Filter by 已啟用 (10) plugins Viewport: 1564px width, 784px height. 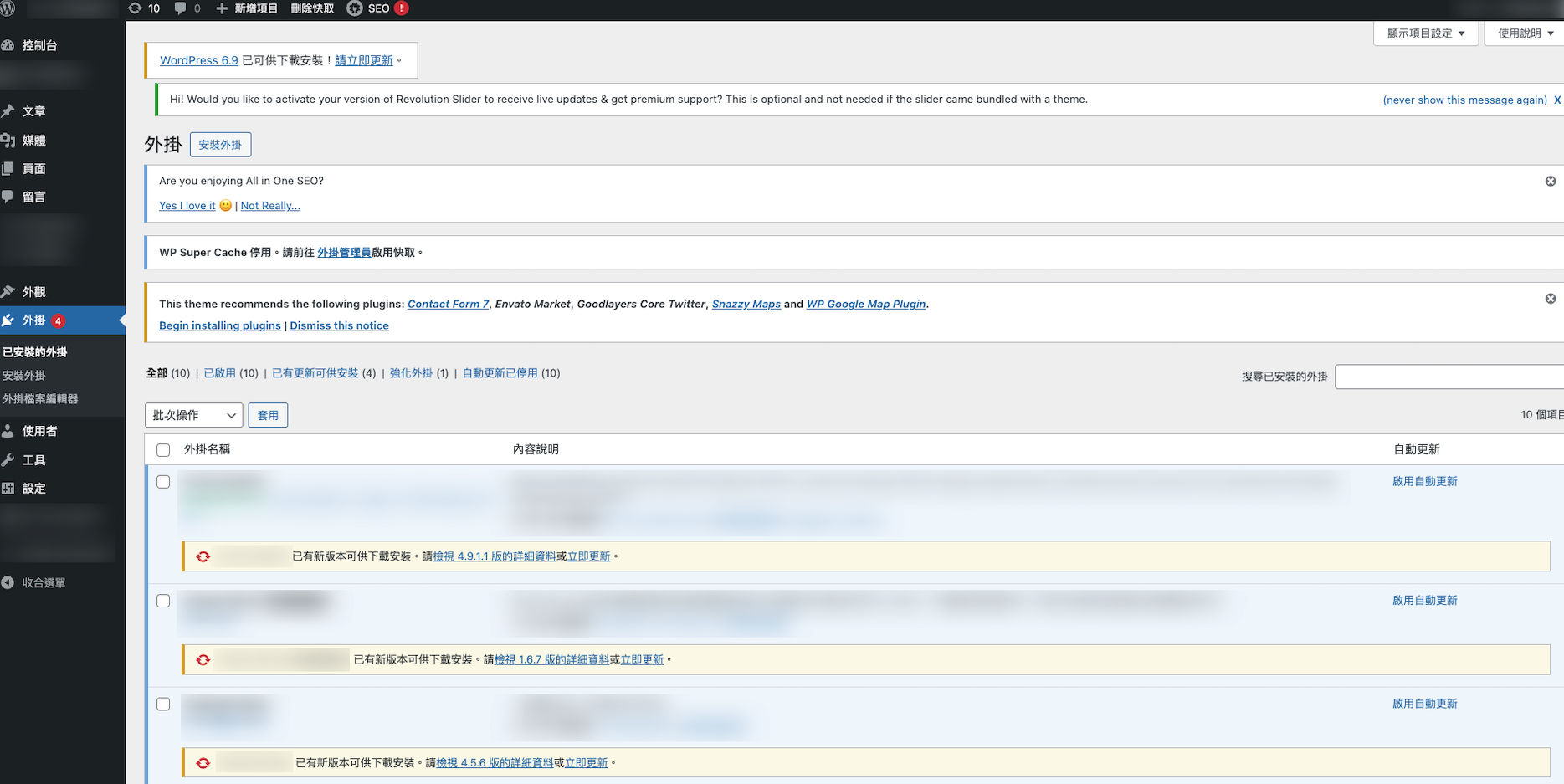[231, 373]
